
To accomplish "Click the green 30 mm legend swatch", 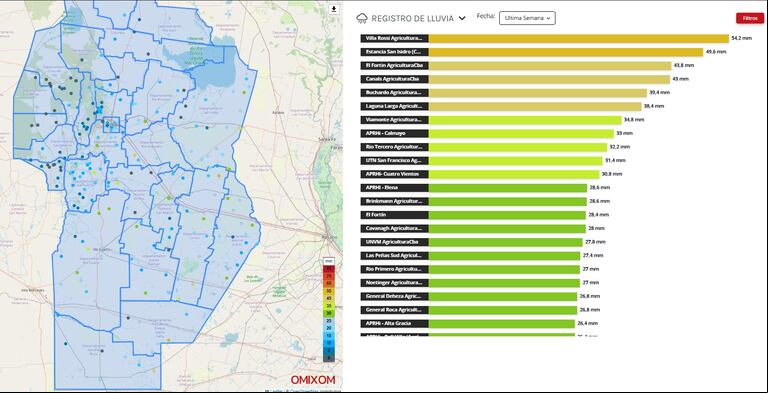I will [329, 313].
